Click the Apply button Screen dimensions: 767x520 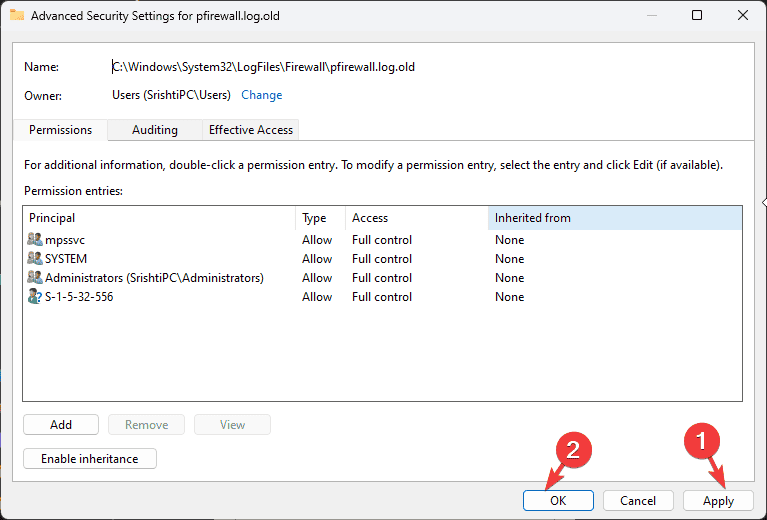click(718, 500)
